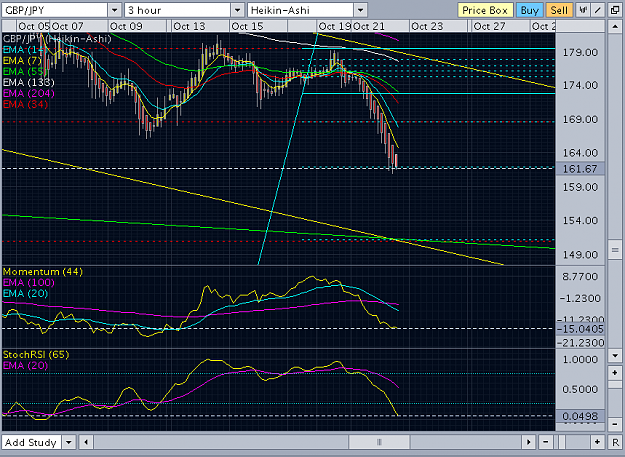Click the horizontal scrollbar thumb
This screenshot has width=625, height=457.
click(379, 442)
